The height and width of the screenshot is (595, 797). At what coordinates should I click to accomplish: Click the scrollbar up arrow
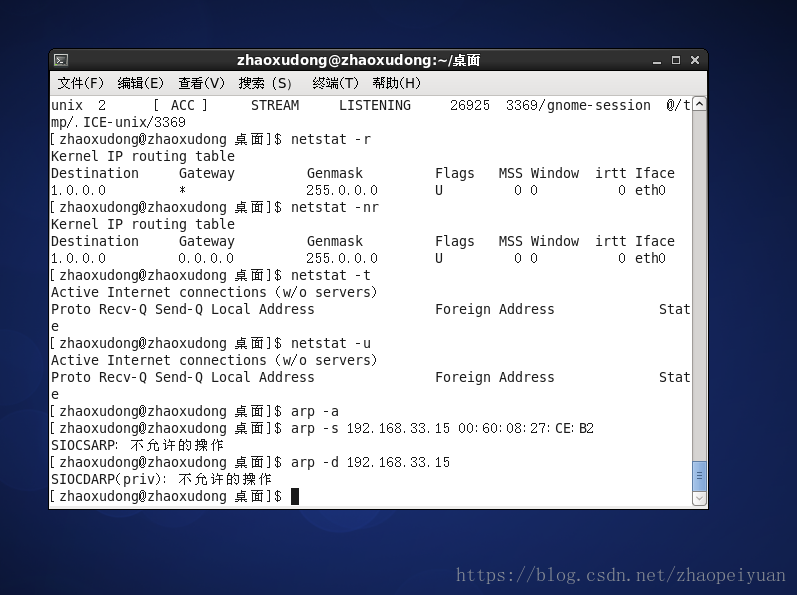tap(699, 104)
